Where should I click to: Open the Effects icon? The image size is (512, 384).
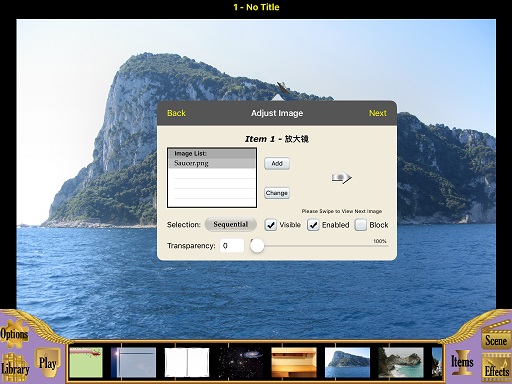click(x=496, y=369)
